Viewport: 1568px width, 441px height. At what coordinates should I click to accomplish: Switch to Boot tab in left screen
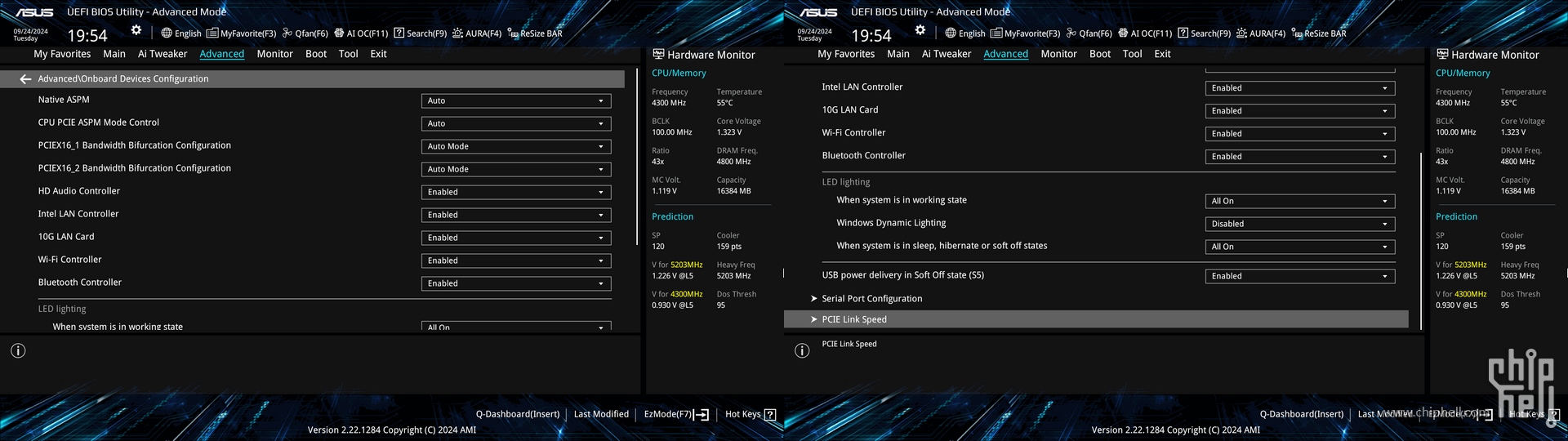(316, 54)
